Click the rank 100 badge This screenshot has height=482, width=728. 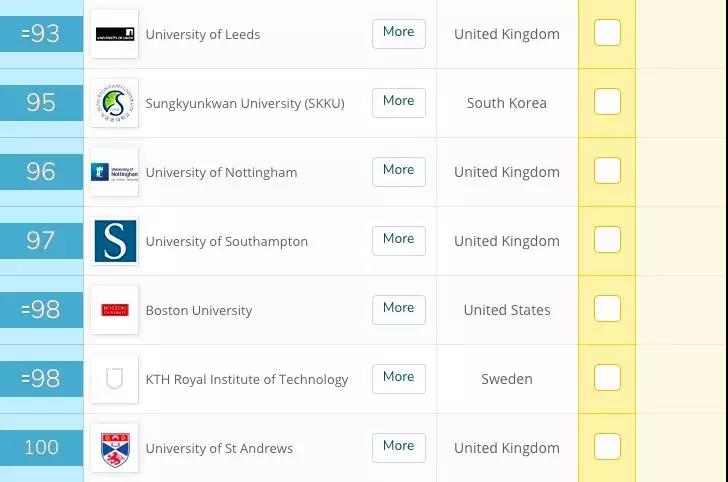click(41, 448)
